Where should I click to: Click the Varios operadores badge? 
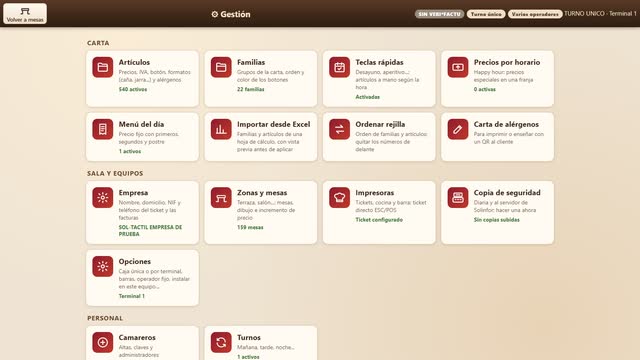(535, 14)
